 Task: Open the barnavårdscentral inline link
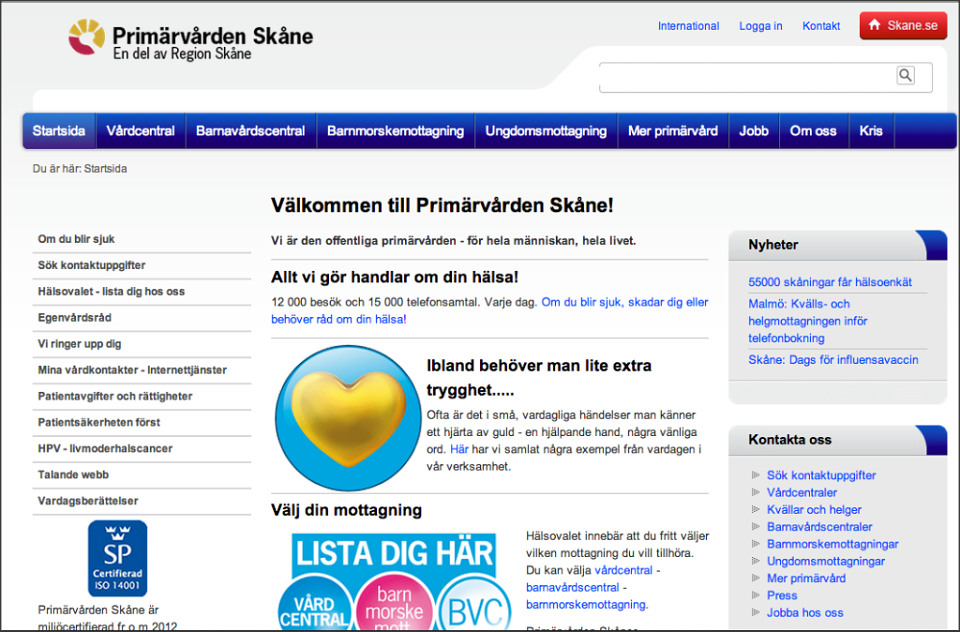(572, 587)
